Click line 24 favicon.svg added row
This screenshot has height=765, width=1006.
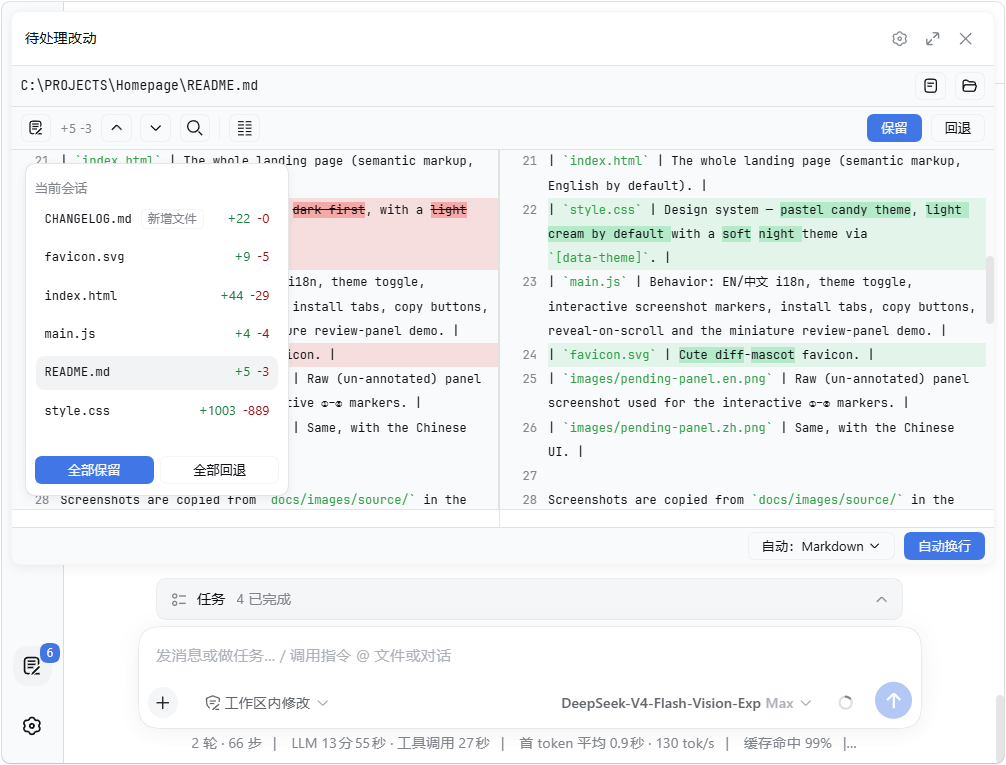(767, 355)
